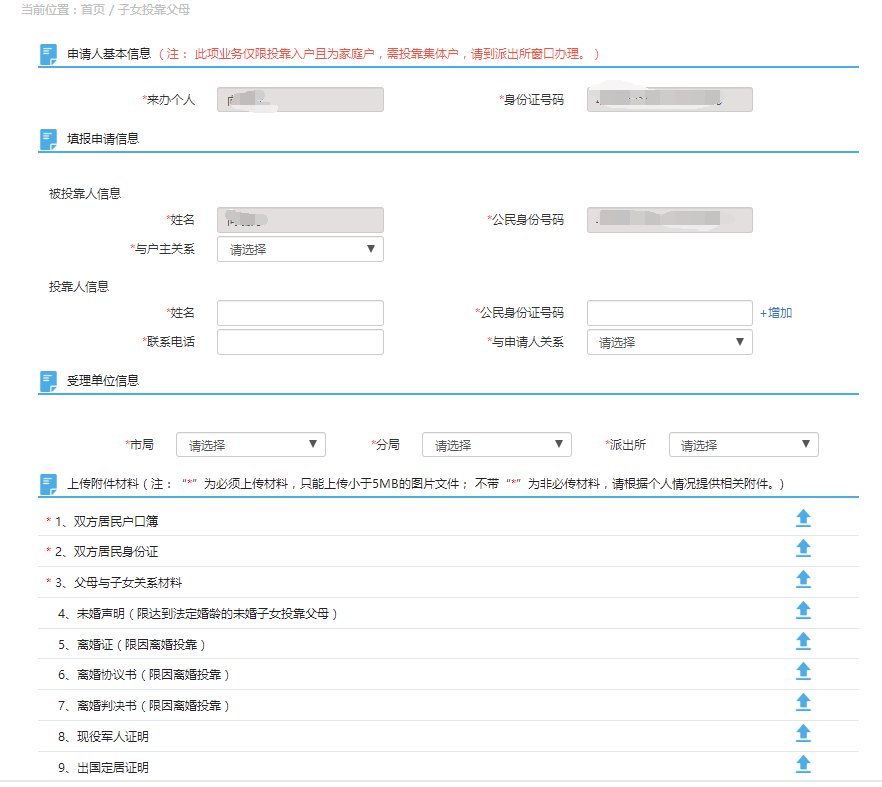This screenshot has width=882, height=787.
Task: Click the 联系电话 input field
Action: [x=300, y=342]
